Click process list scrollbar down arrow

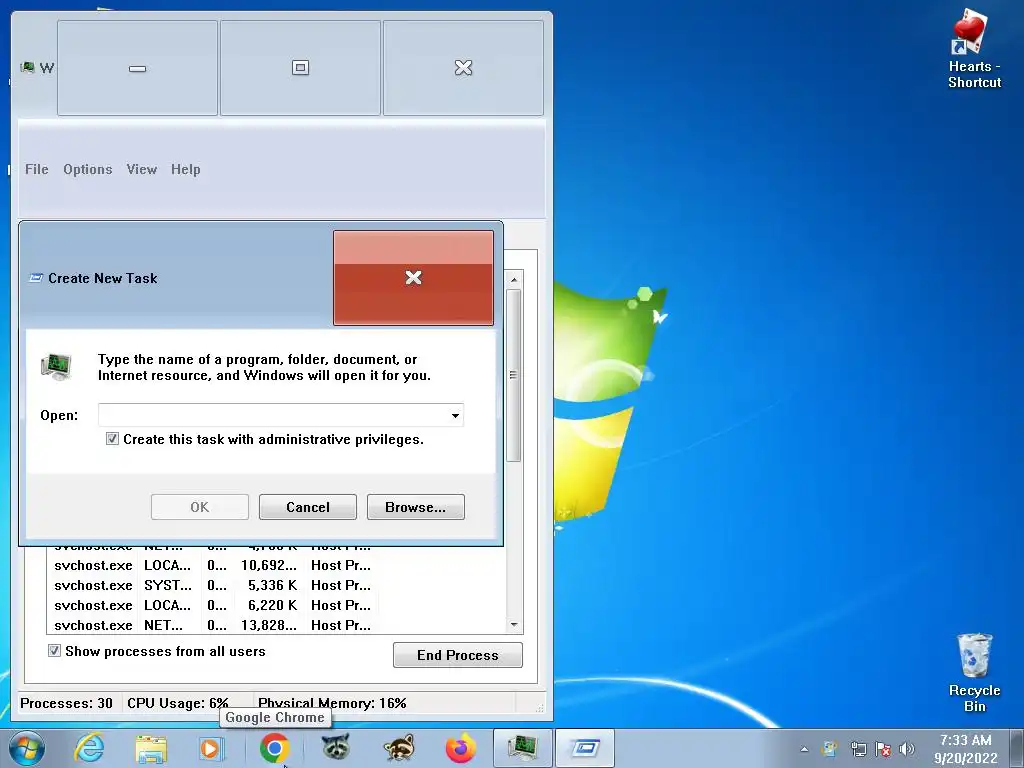click(514, 625)
